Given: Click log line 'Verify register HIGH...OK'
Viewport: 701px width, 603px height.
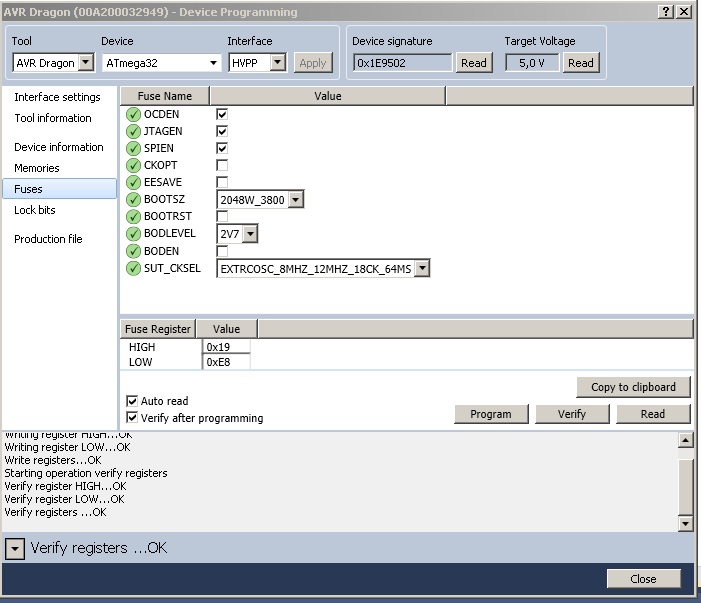Looking at the screenshot, I should [x=65, y=486].
